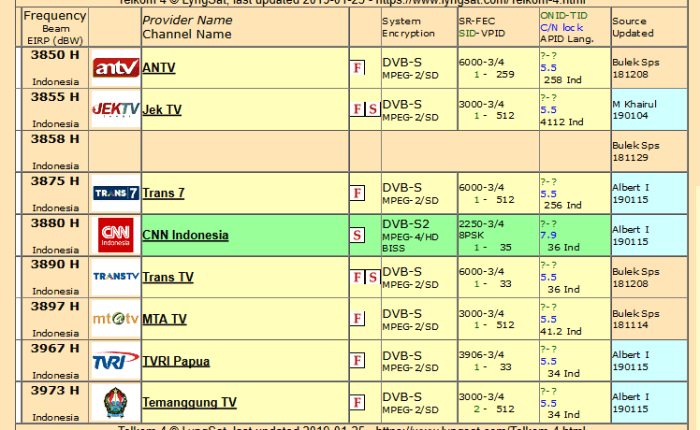Click the F icon in Trans TV row
Screen dimensions: 700x430
pos(357,277)
